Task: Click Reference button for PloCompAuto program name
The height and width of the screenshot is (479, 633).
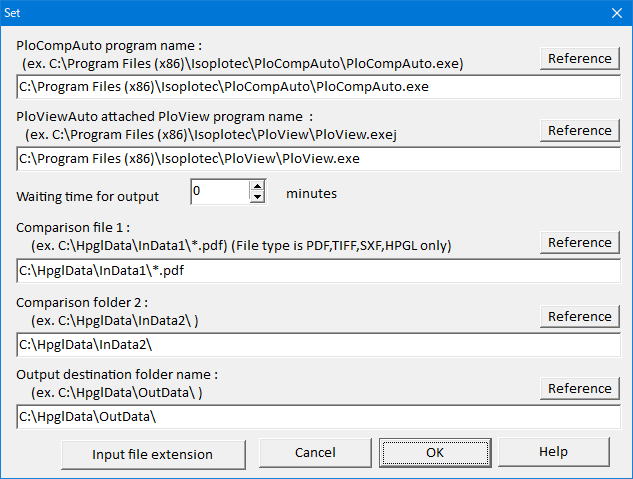Action: (579, 58)
